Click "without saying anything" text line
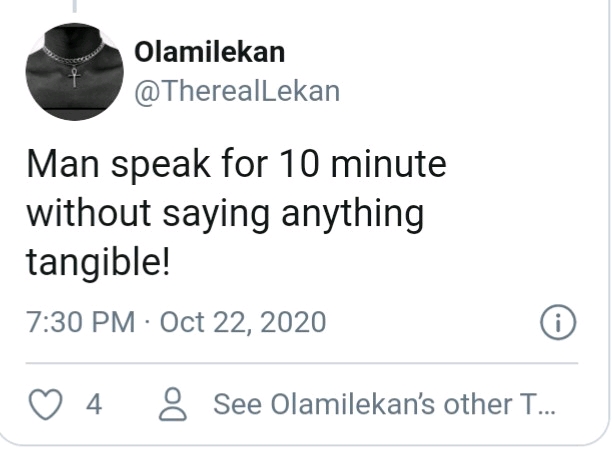The width and height of the screenshot is (614, 460). click(226, 213)
